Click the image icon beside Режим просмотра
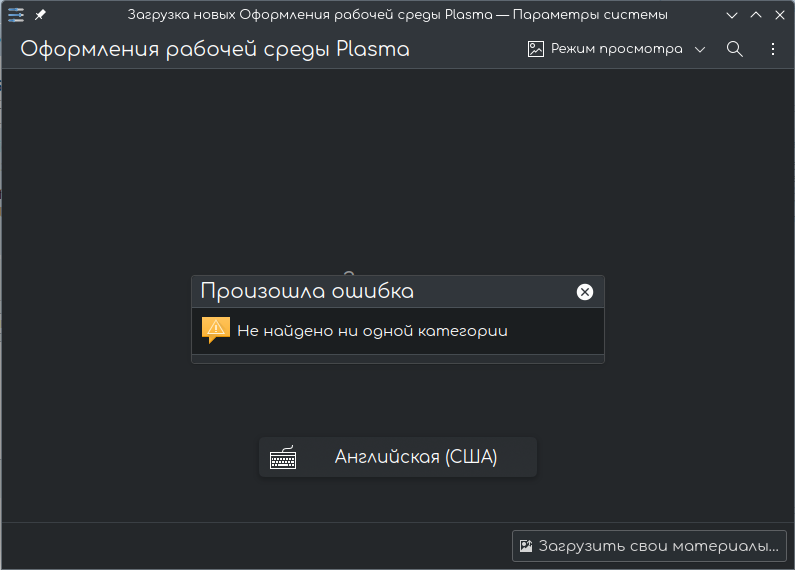The width and height of the screenshot is (795, 570). tap(536, 49)
